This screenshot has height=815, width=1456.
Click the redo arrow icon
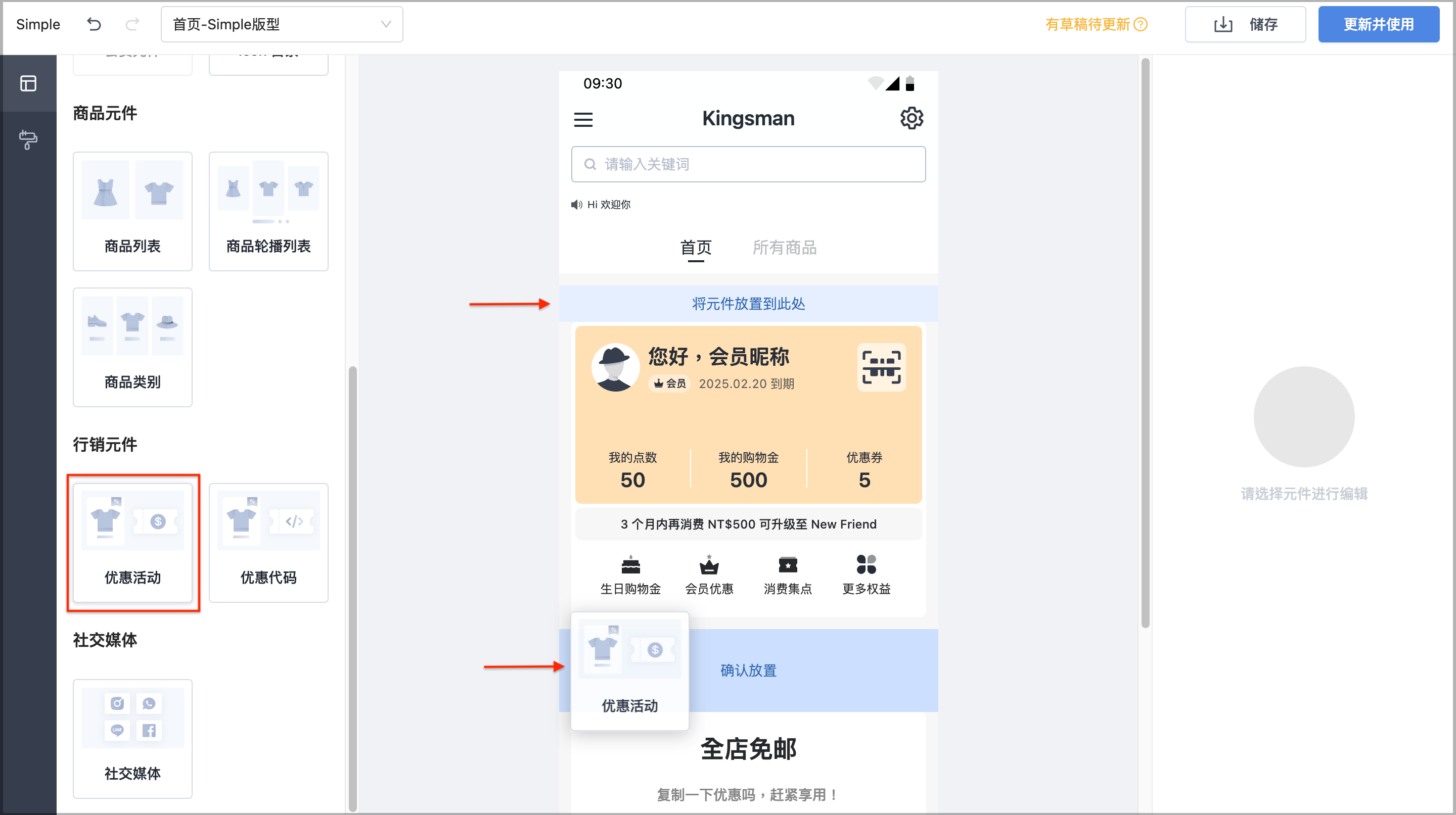pyautogui.click(x=132, y=24)
